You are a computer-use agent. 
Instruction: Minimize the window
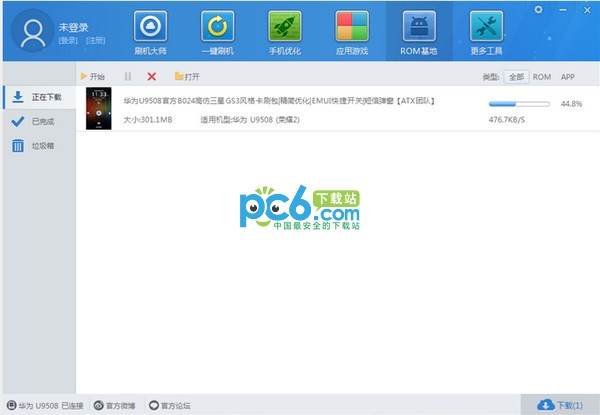coord(563,10)
